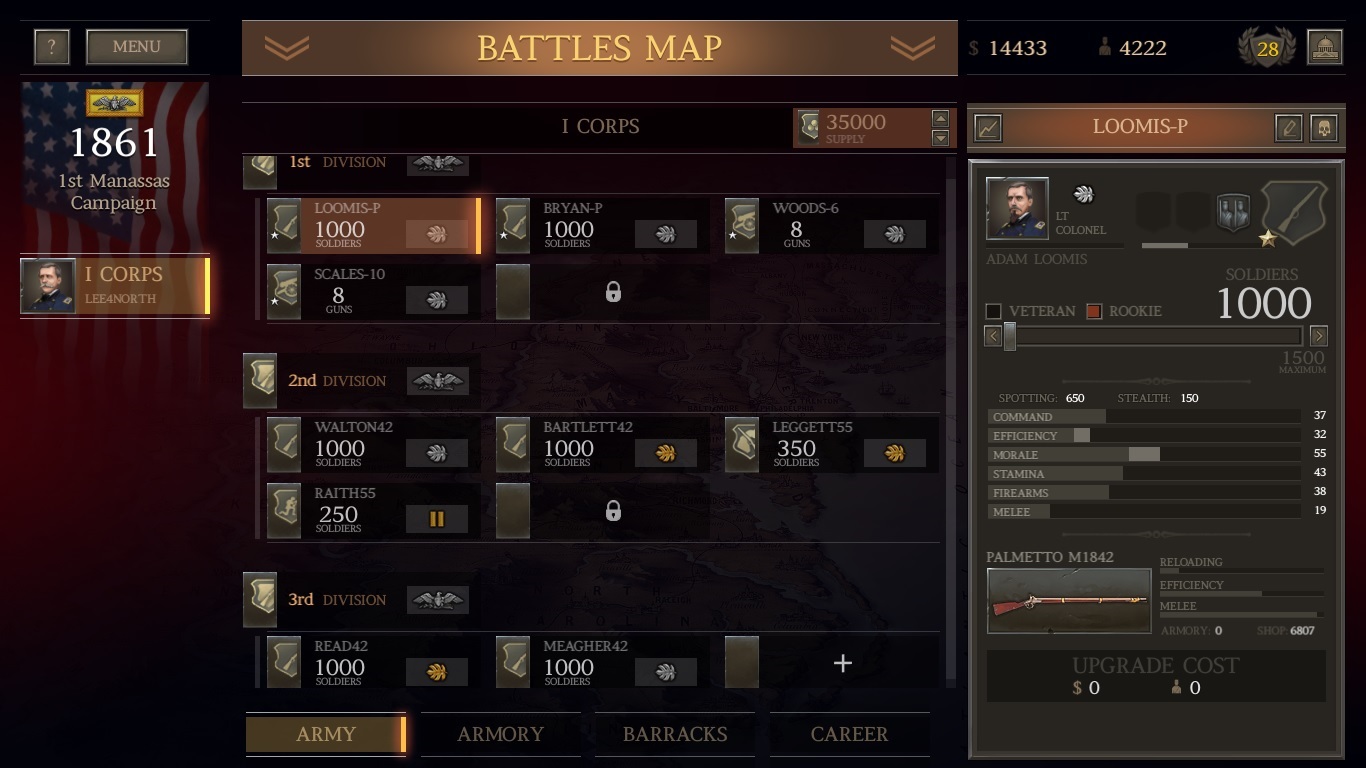1366x768 pixels.
Task: Decrease supply with the down arrow
Action: (940, 137)
